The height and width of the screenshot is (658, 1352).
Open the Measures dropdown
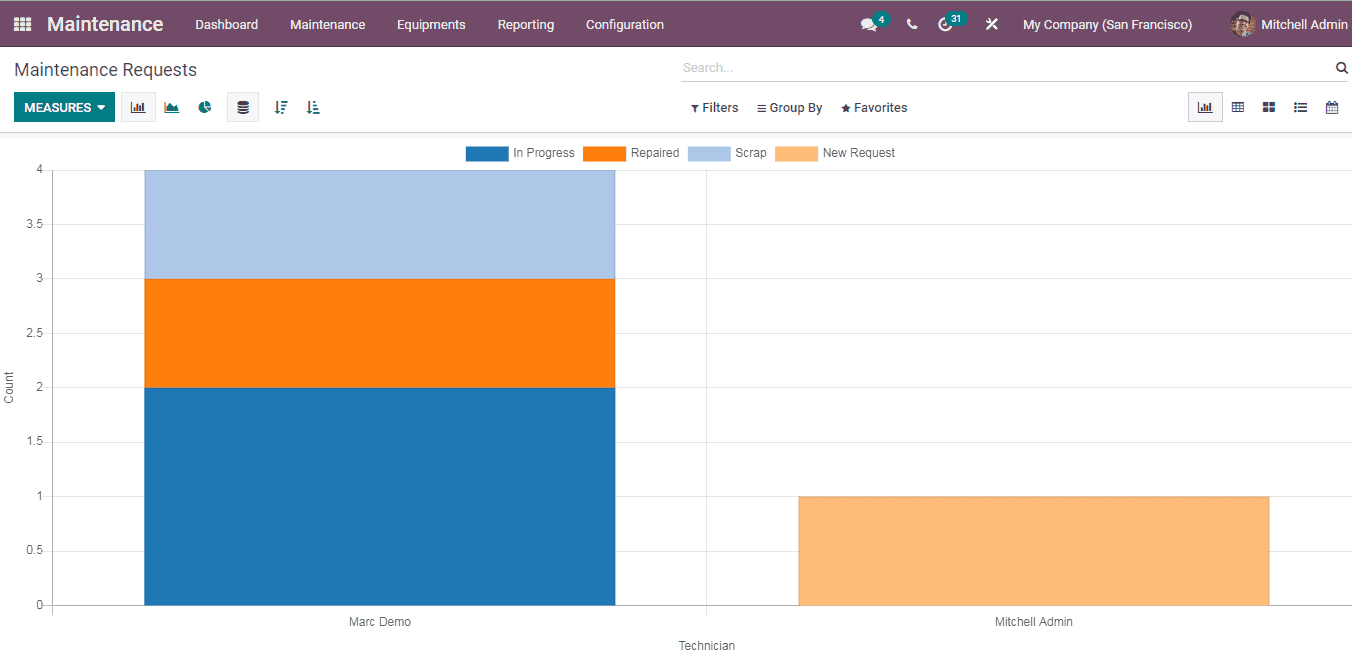pos(64,107)
